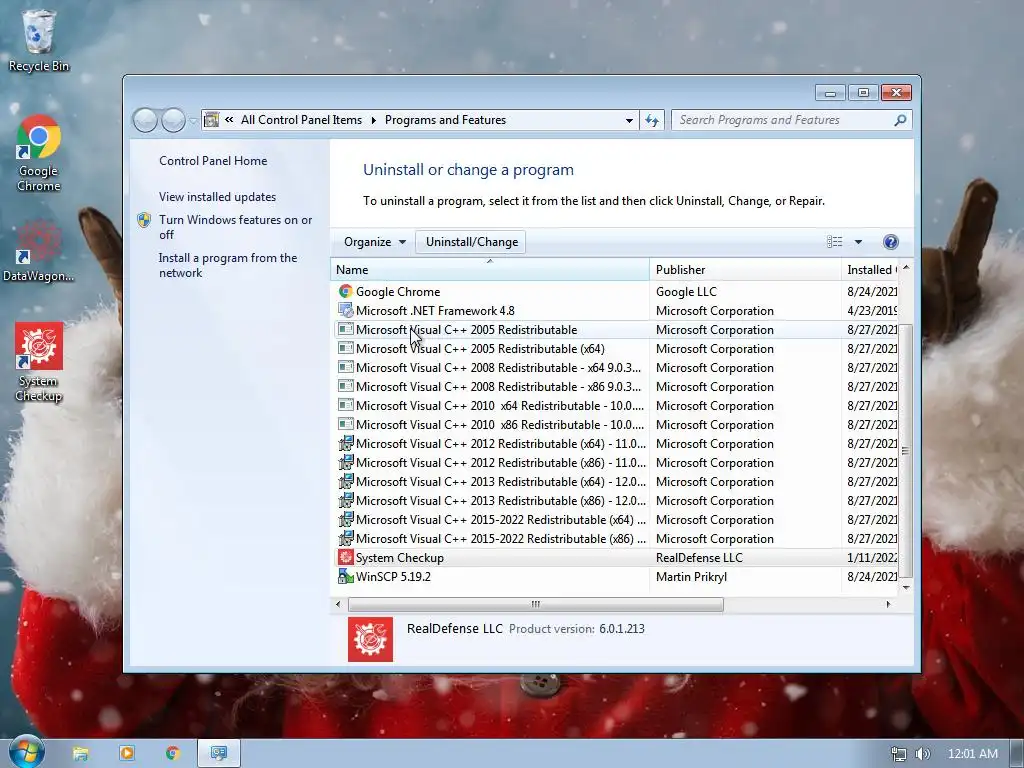Select Microsoft Visual C++ 2012 Redistributable (x64)

click(x=616, y=443)
